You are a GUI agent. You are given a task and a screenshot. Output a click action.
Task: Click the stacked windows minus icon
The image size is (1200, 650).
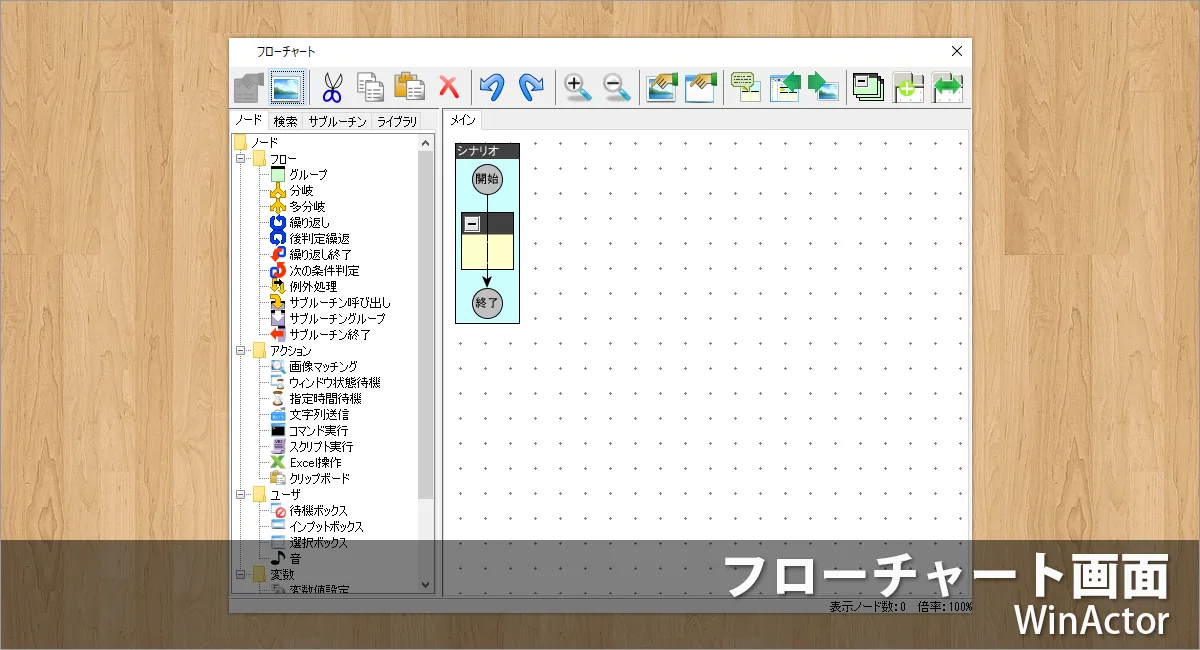click(868, 87)
